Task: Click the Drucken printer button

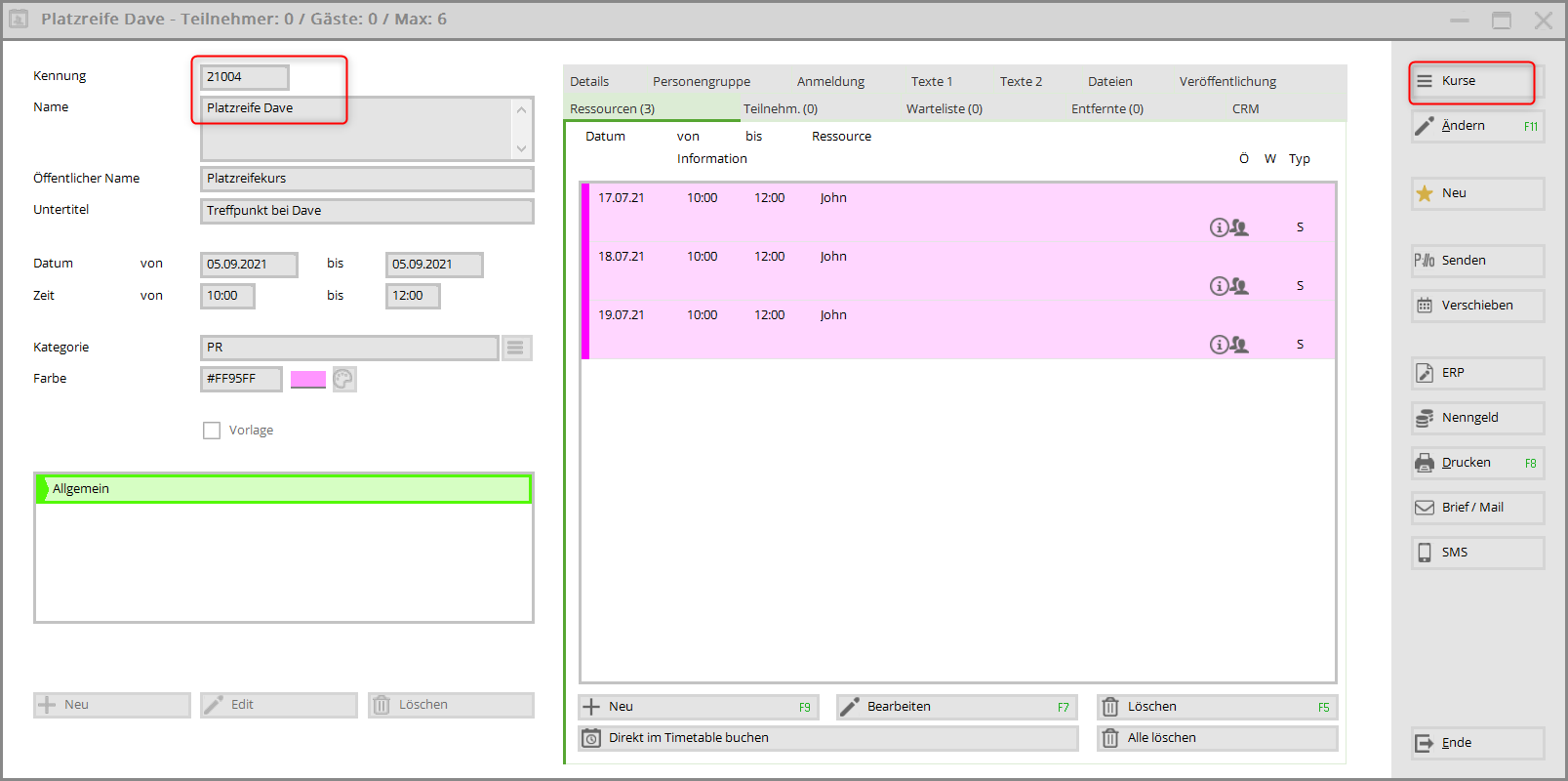Action: point(1477,463)
